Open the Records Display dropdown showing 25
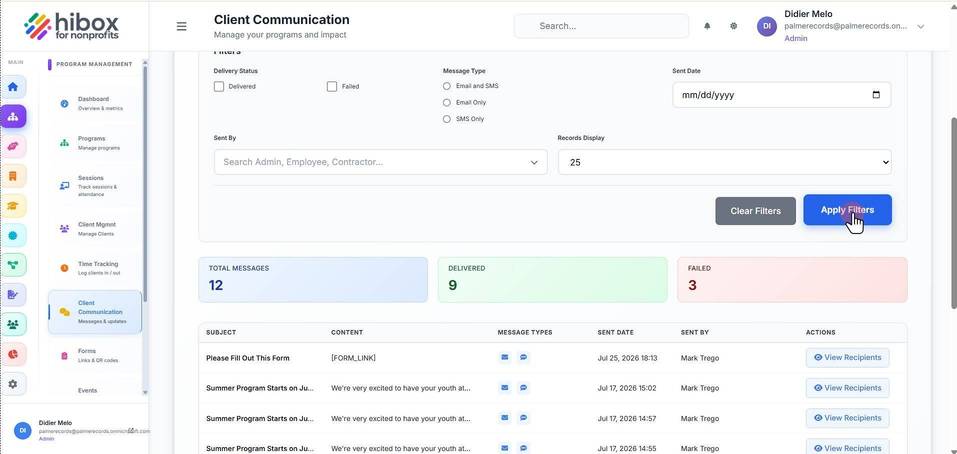Image resolution: width=957 pixels, height=454 pixels. coord(724,162)
